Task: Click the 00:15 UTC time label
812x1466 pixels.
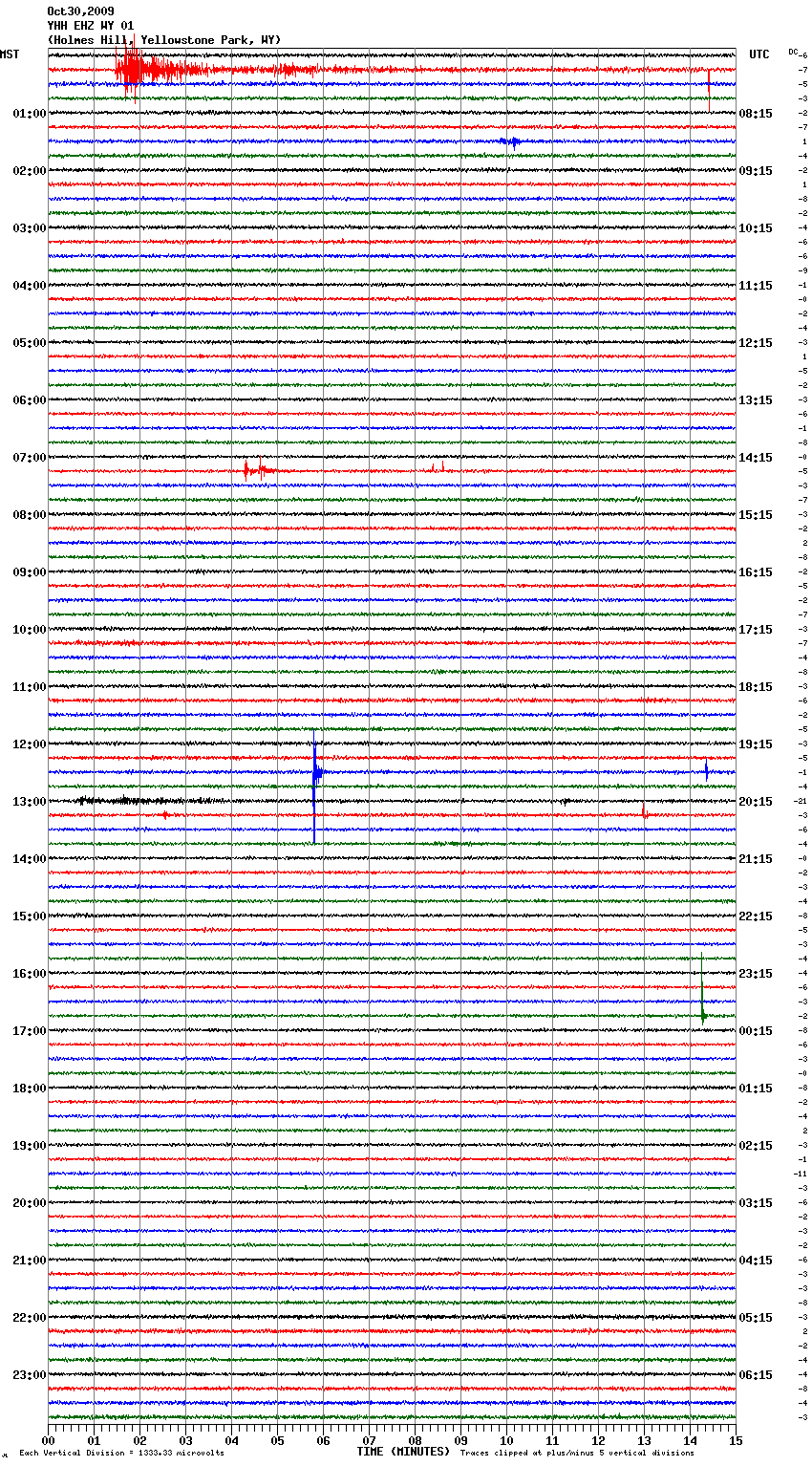Action: pos(756,1031)
